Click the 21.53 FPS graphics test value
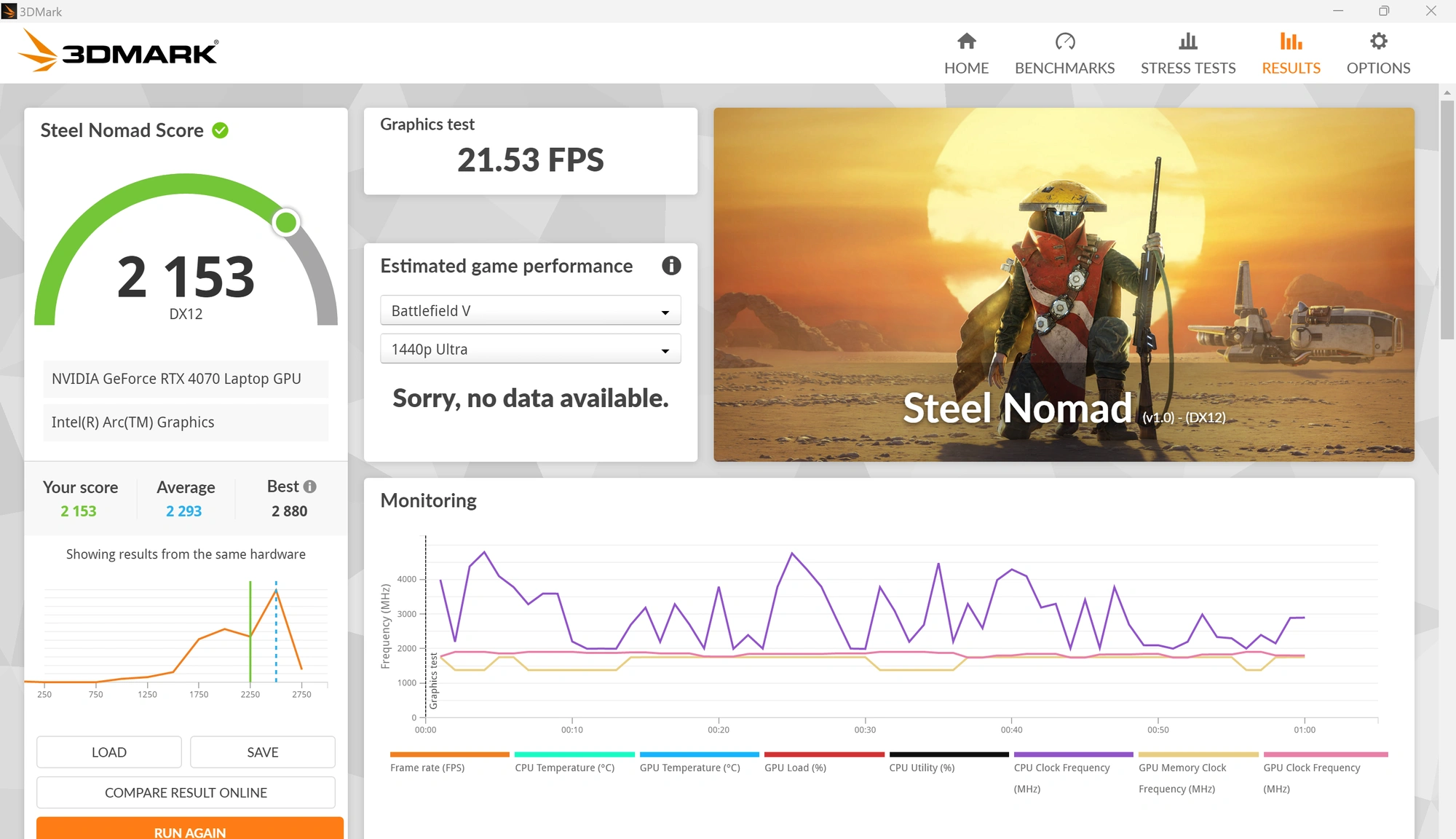The width and height of the screenshot is (1456, 839). pos(530,160)
